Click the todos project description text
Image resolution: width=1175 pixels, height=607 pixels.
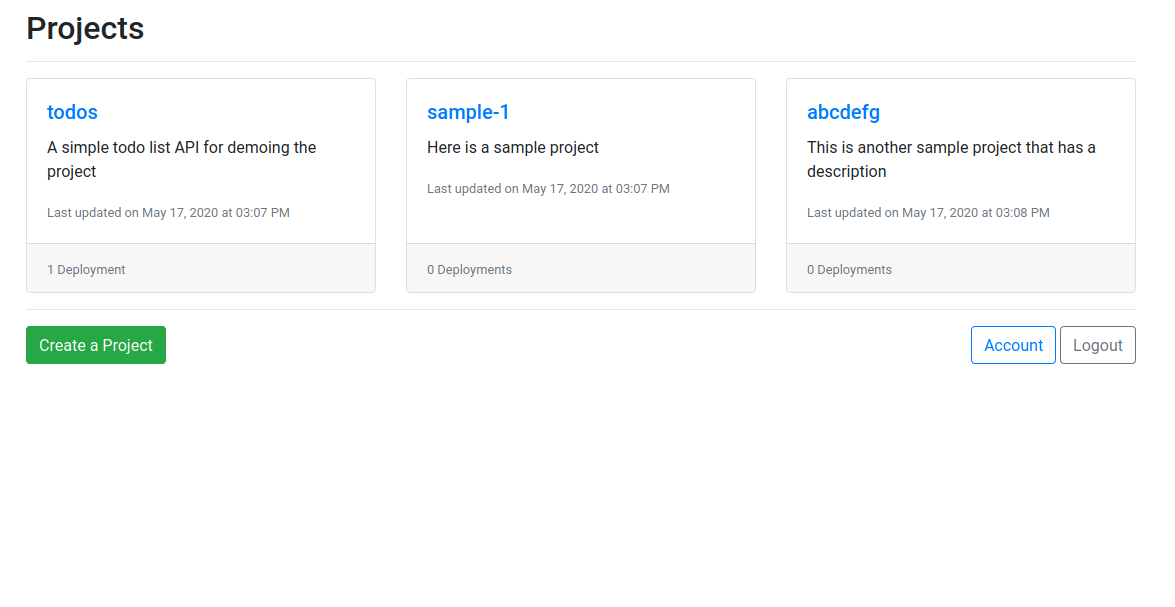click(181, 159)
